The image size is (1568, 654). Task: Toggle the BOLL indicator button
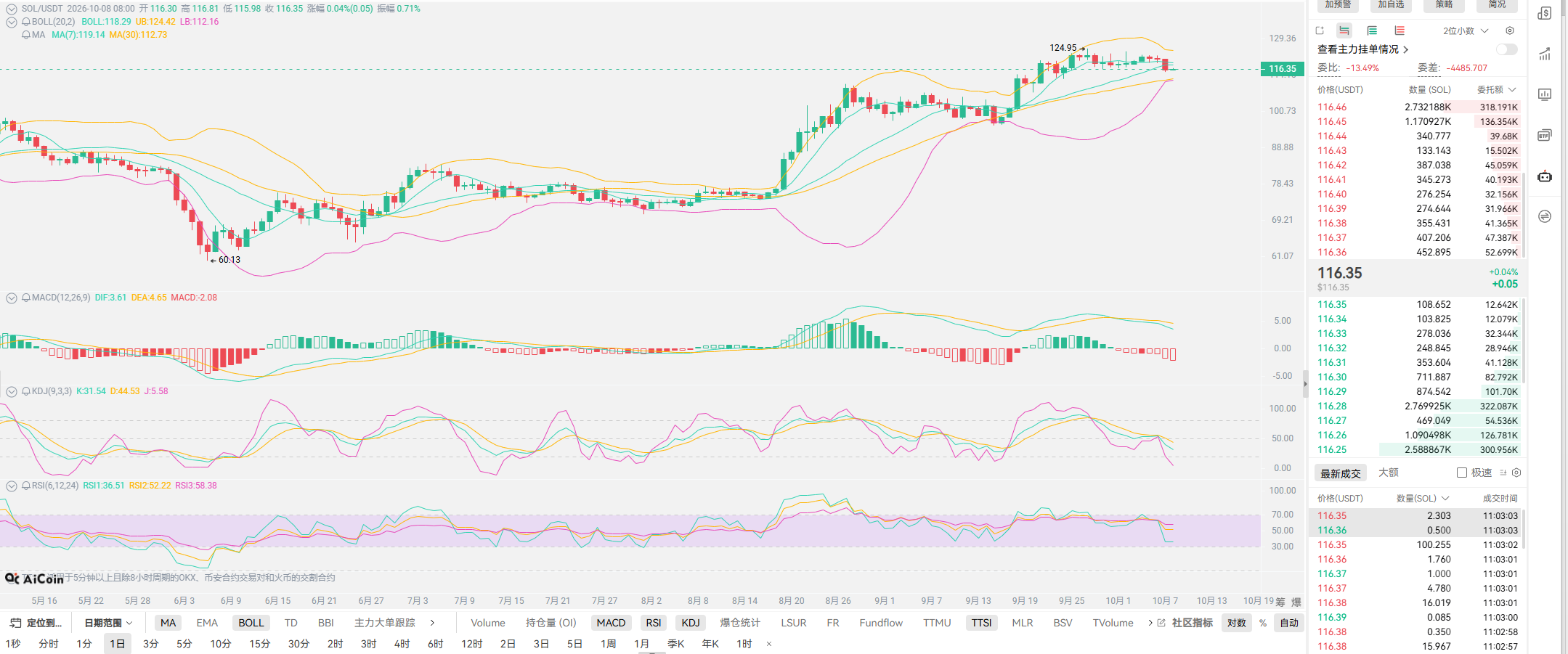tap(251, 623)
